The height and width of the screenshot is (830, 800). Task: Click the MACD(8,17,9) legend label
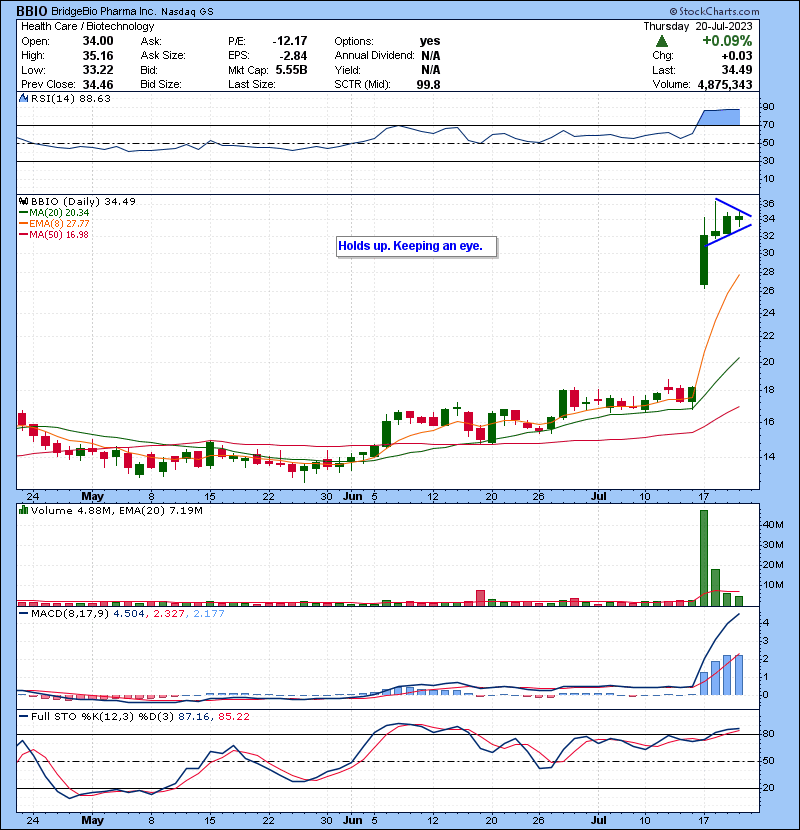point(70,614)
